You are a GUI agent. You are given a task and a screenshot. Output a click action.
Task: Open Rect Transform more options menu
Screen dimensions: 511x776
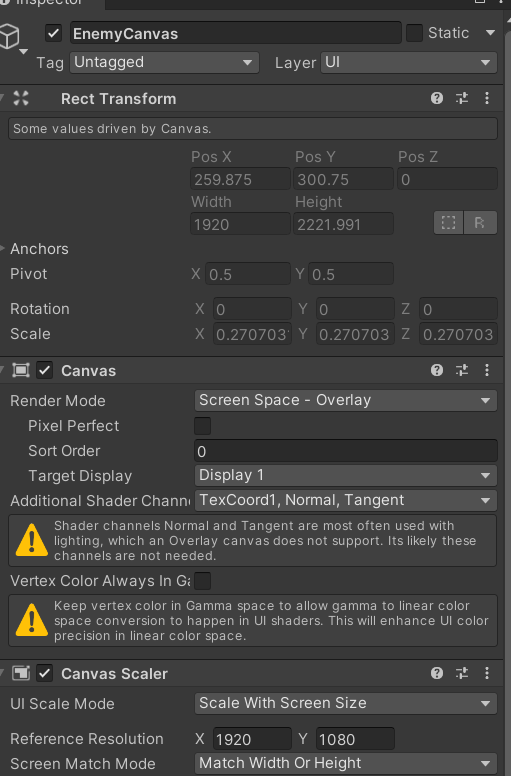[x=487, y=98]
